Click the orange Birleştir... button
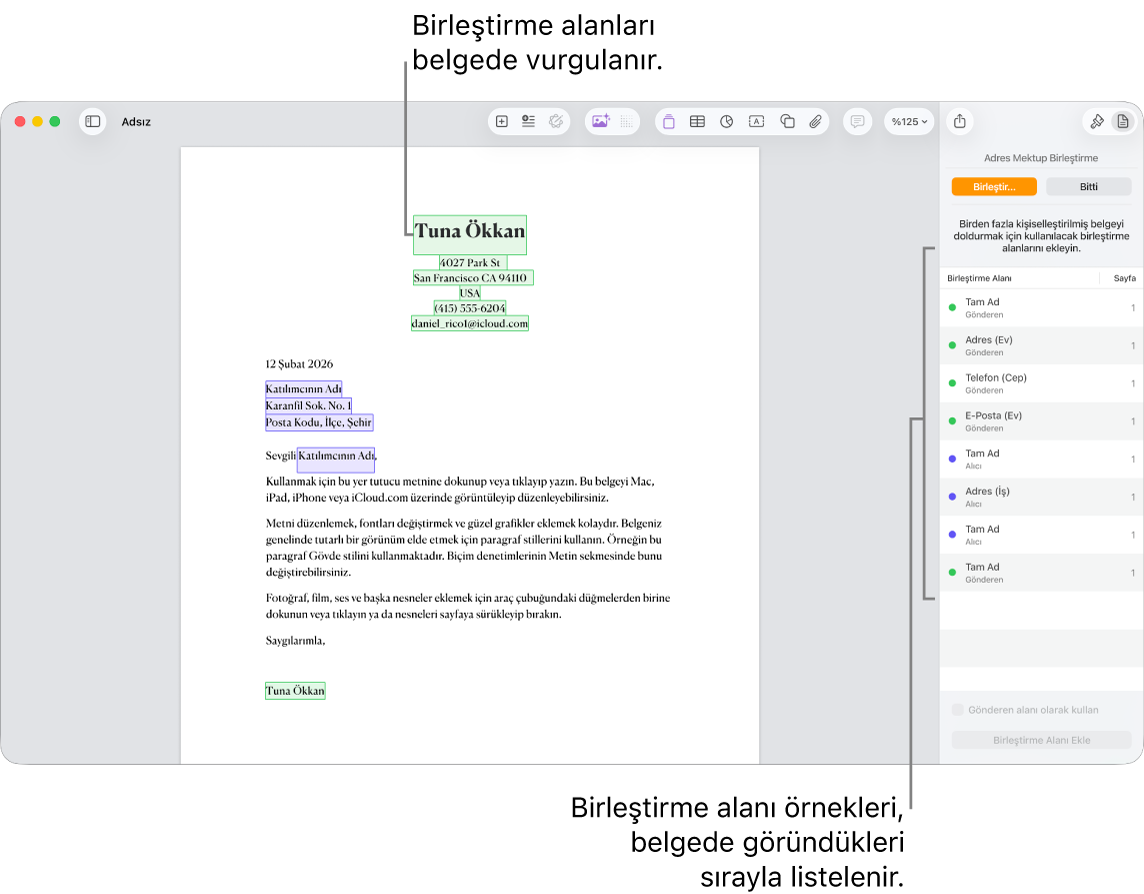Image resolution: width=1144 pixels, height=894 pixels. 994,187
